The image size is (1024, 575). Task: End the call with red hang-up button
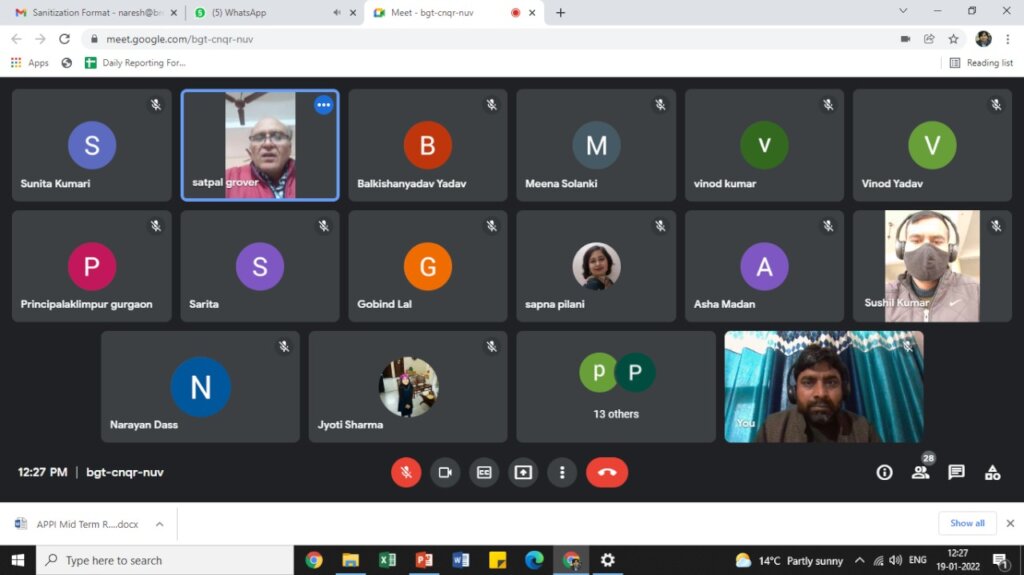607,472
